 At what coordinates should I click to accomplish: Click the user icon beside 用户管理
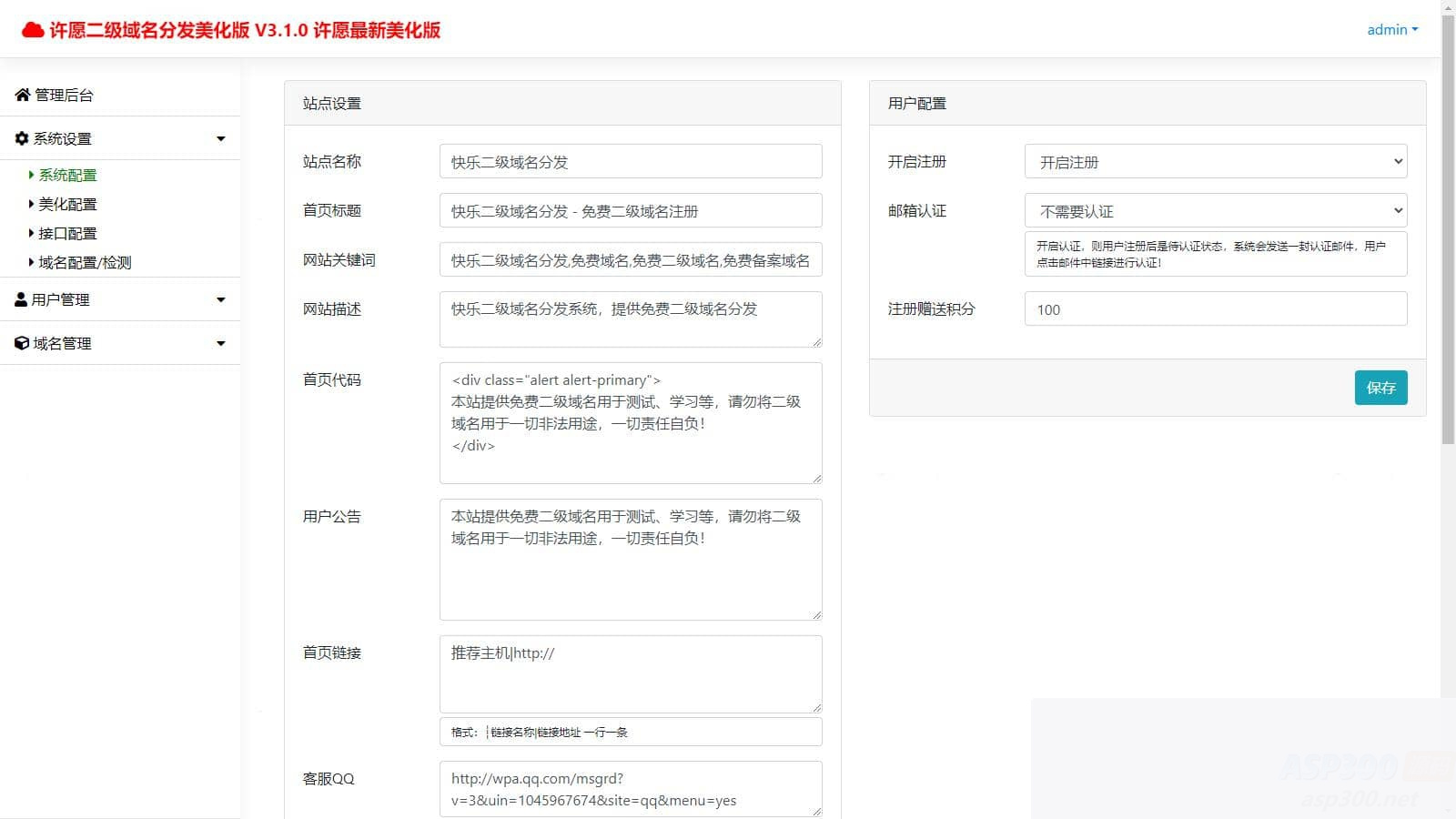tap(21, 298)
